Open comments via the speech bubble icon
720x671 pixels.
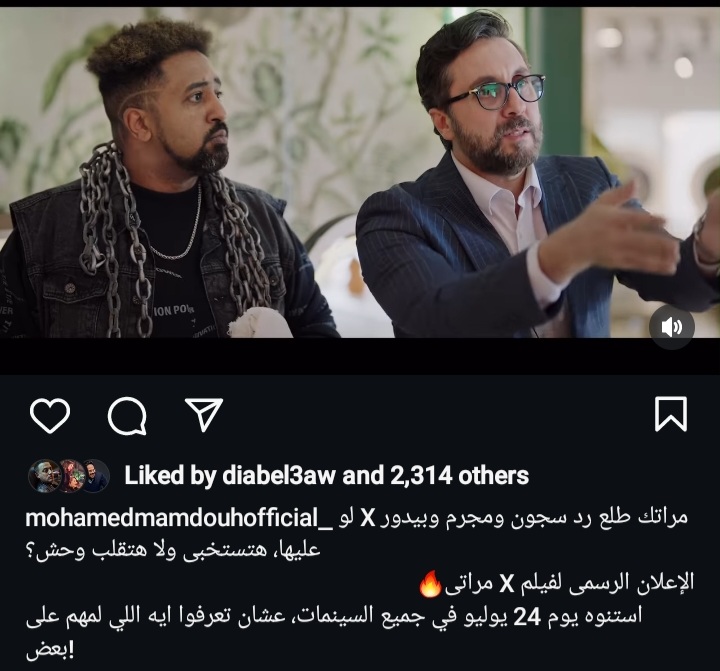(127, 416)
